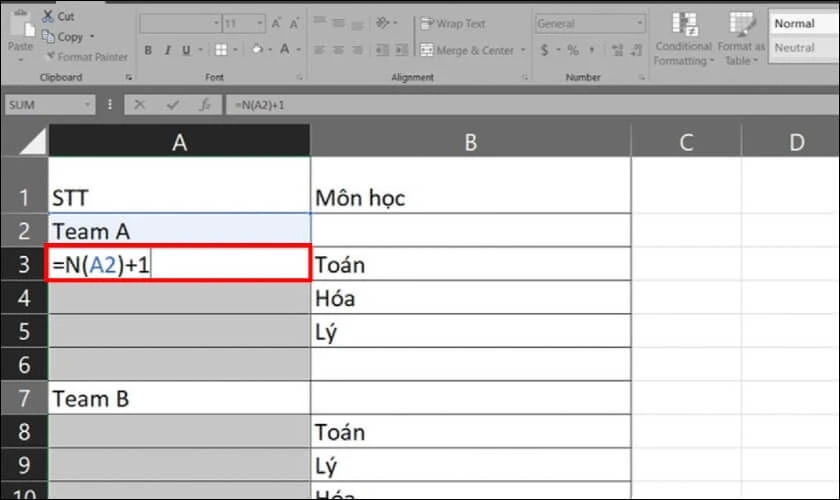The height and width of the screenshot is (500, 840).
Task: Toggle Underline formatting
Action: 186,50
